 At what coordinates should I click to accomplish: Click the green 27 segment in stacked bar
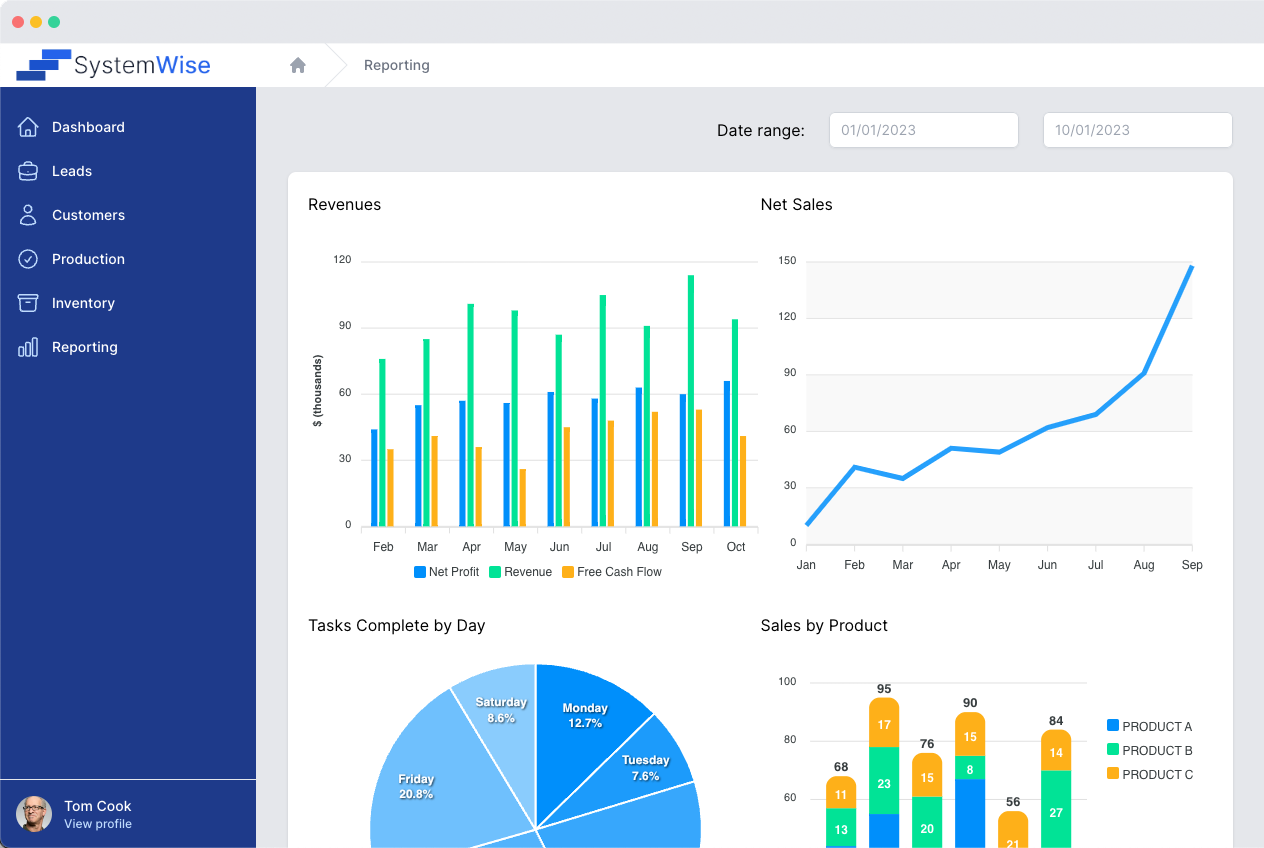[1056, 809]
